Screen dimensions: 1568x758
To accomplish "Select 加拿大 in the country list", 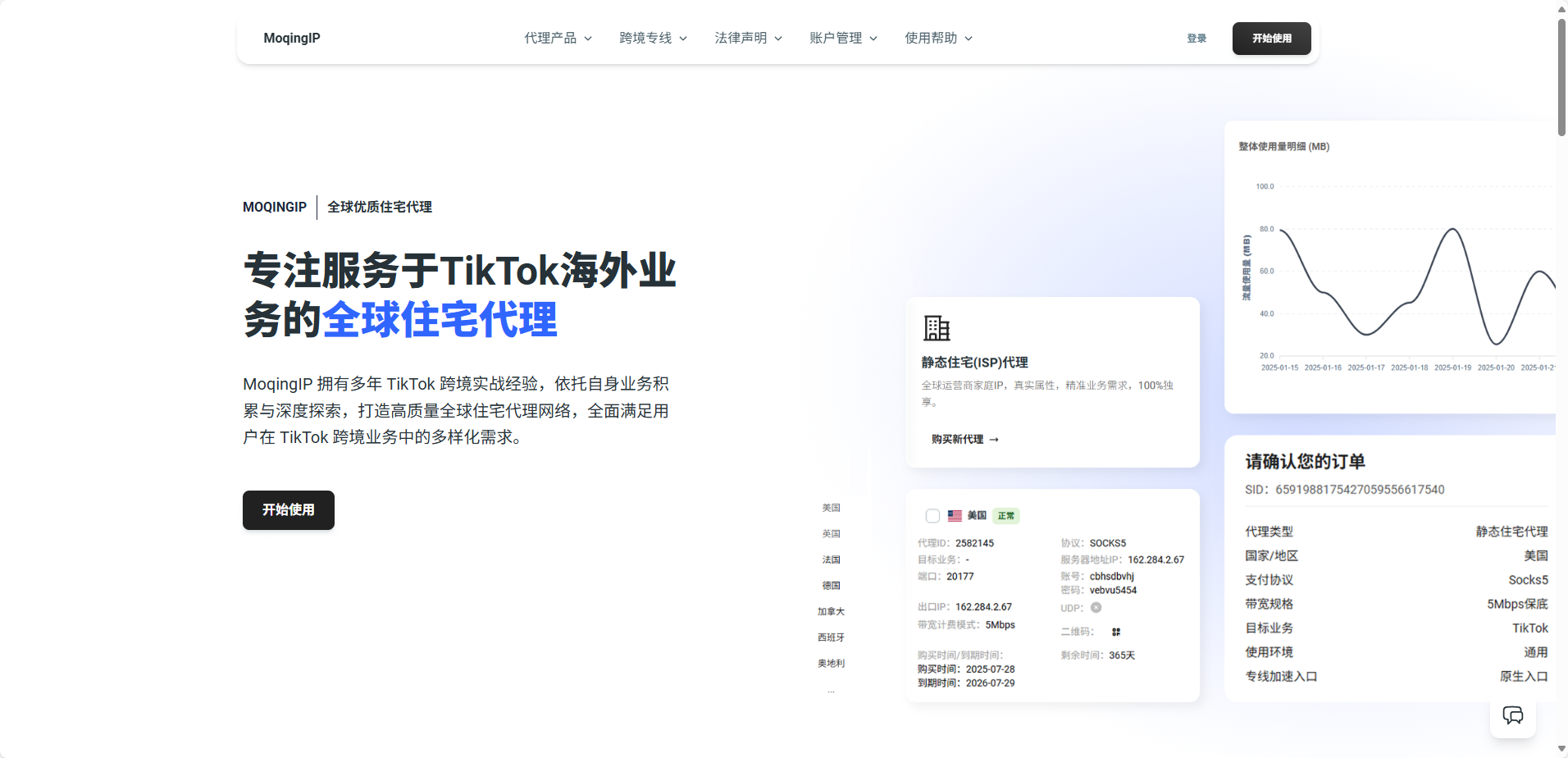I will (x=830, y=611).
